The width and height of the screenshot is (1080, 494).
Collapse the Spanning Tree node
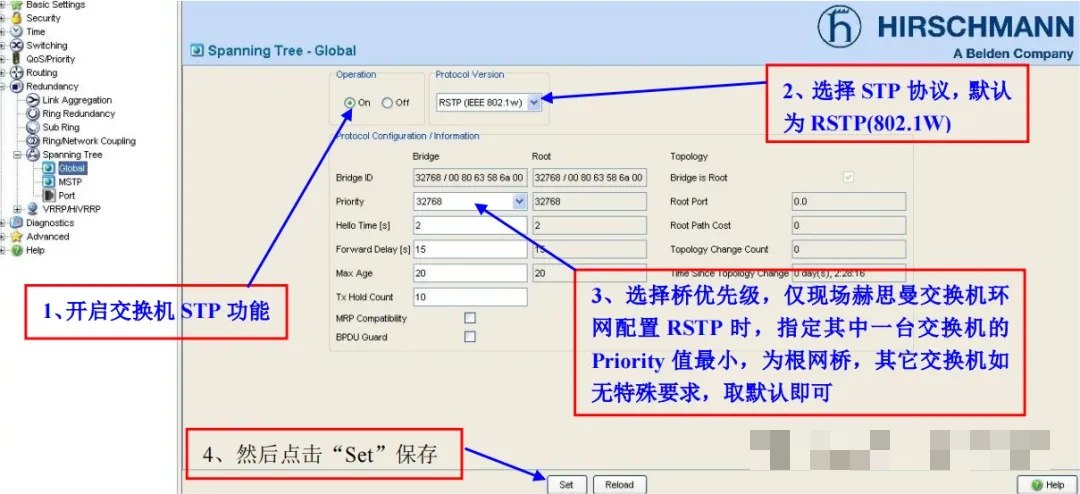[17, 155]
